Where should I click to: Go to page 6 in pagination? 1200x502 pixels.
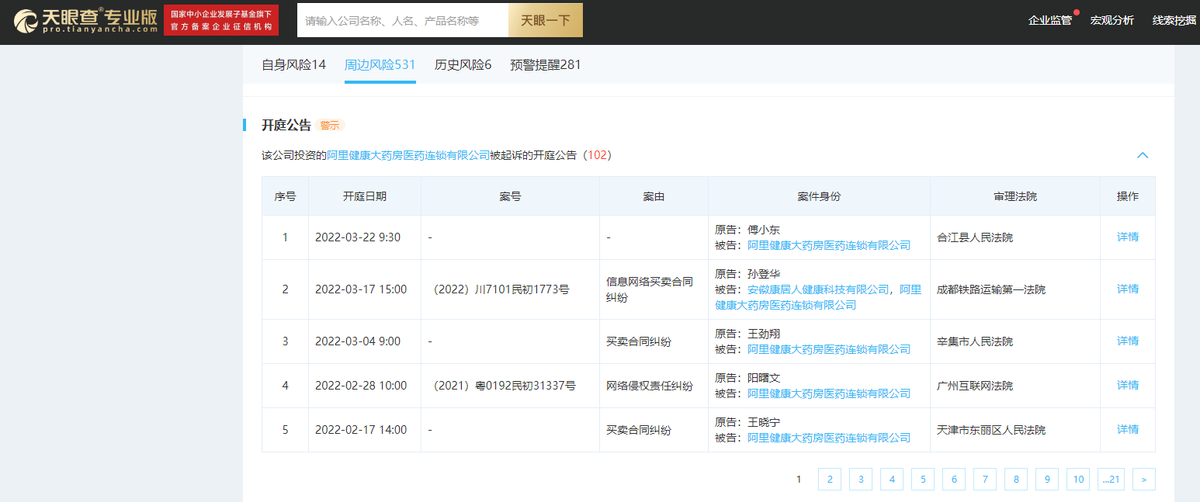[x=953, y=479]
